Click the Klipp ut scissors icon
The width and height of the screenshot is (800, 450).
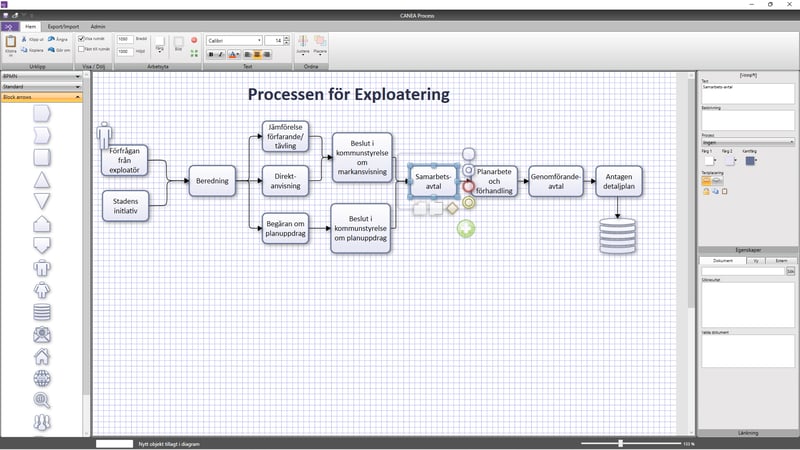[x=24, y=39]
